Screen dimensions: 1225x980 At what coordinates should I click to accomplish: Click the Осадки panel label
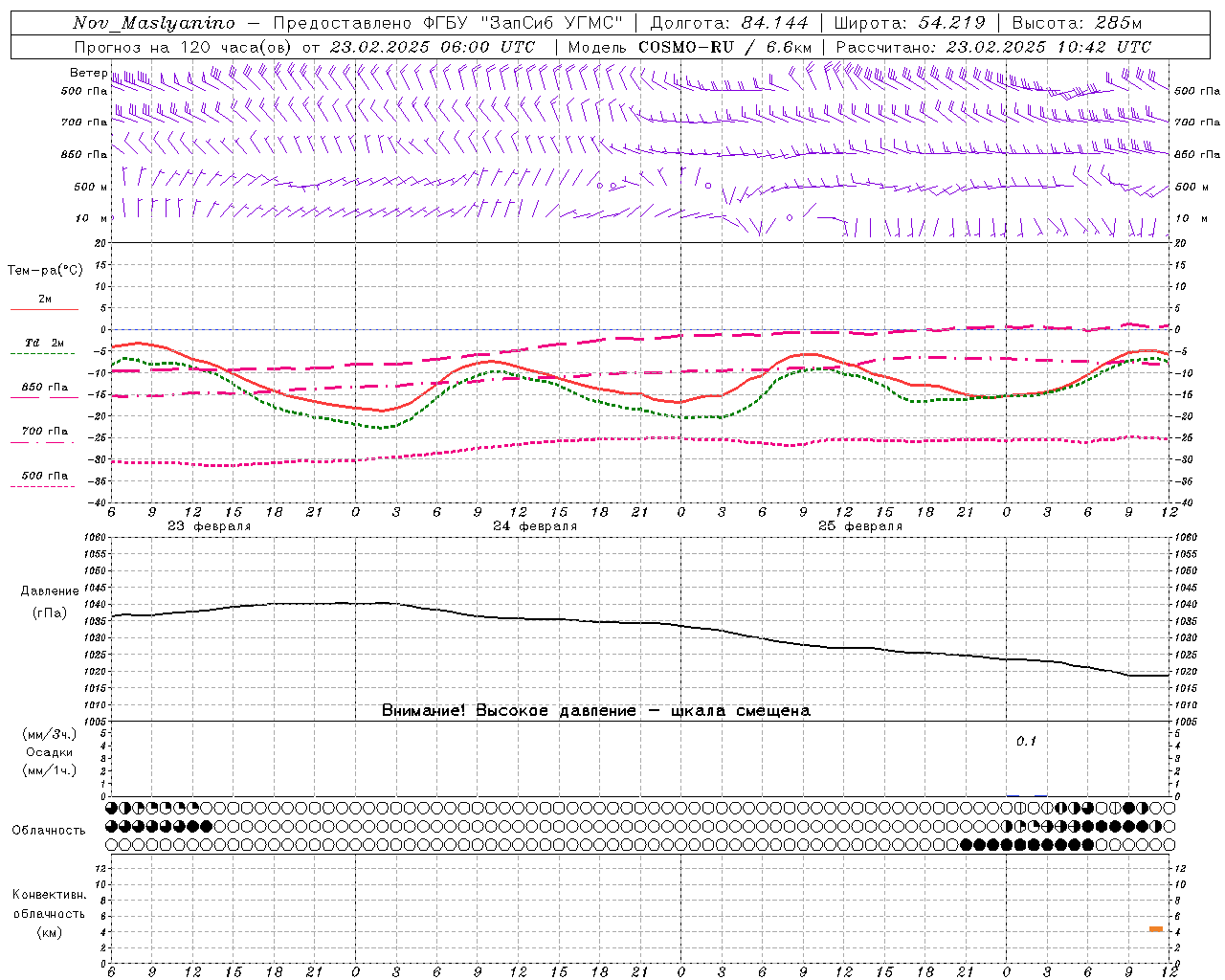(50, 752)
